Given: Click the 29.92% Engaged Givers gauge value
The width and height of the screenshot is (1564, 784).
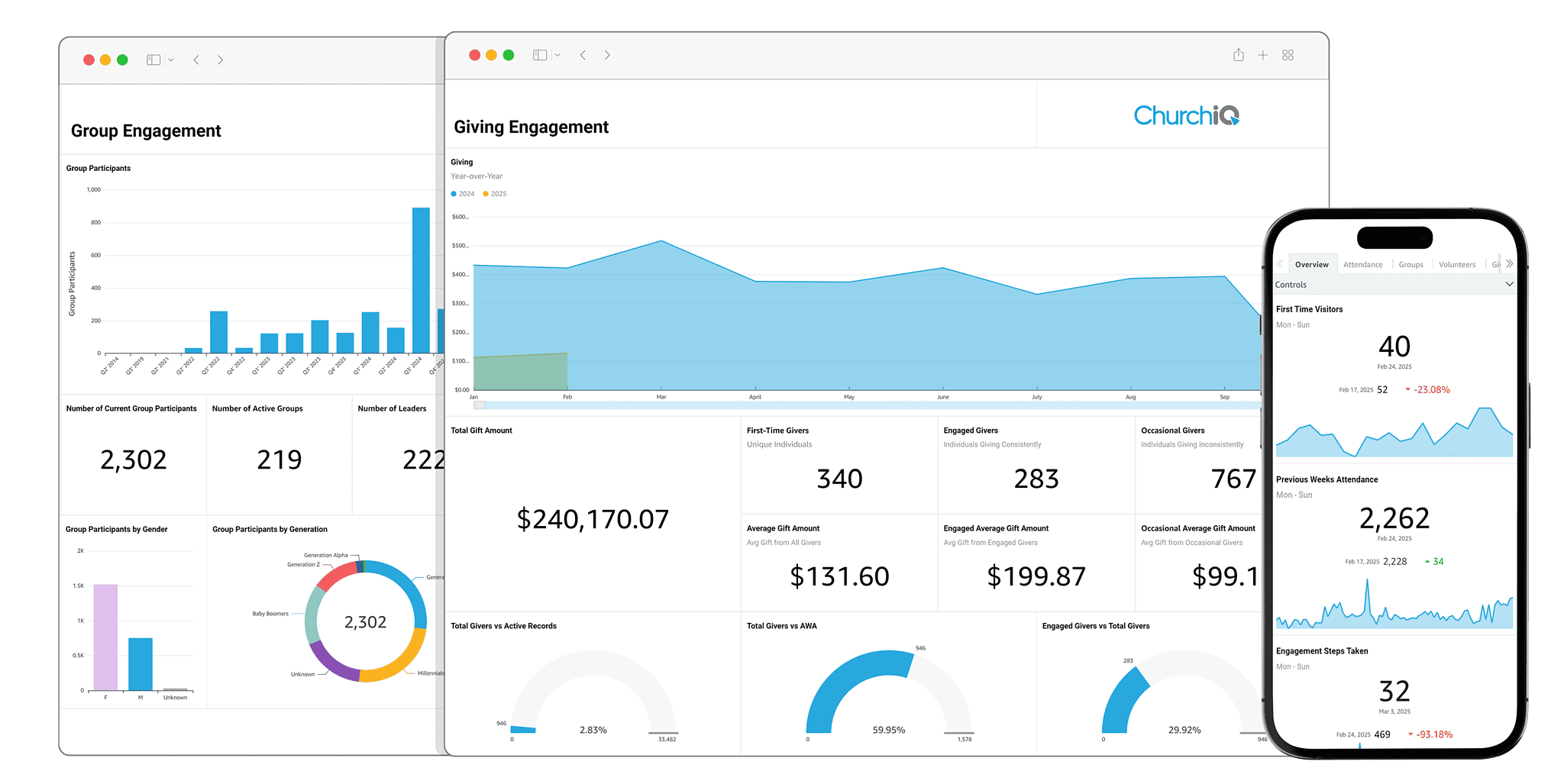Looking at the screenshot, I should [1184, 730].
